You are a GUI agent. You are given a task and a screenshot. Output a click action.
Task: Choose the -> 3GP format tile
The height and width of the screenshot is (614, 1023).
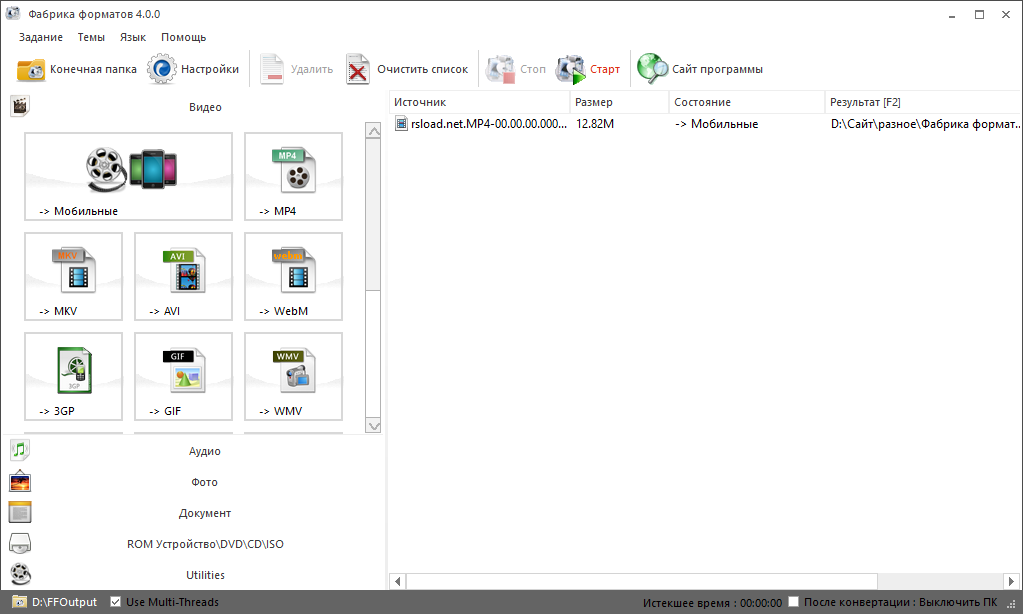coord(73,376)
